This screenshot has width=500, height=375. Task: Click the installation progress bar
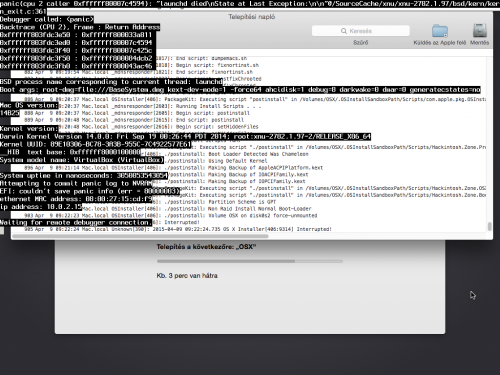[x=250, y=261]
